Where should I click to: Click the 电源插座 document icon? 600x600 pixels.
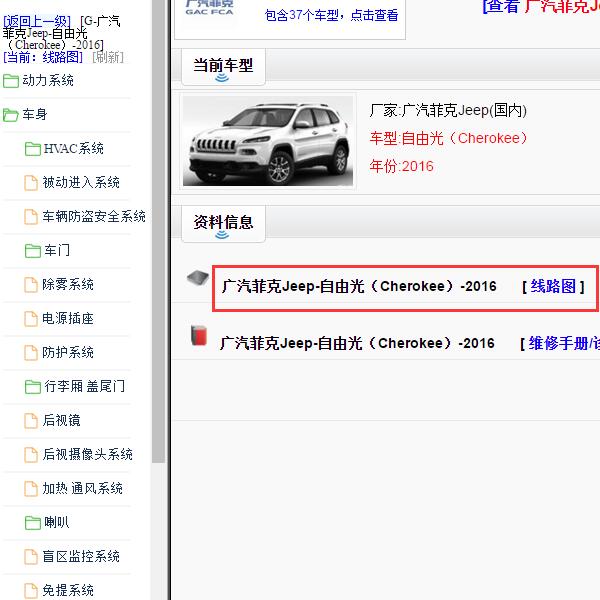[31, 318]
